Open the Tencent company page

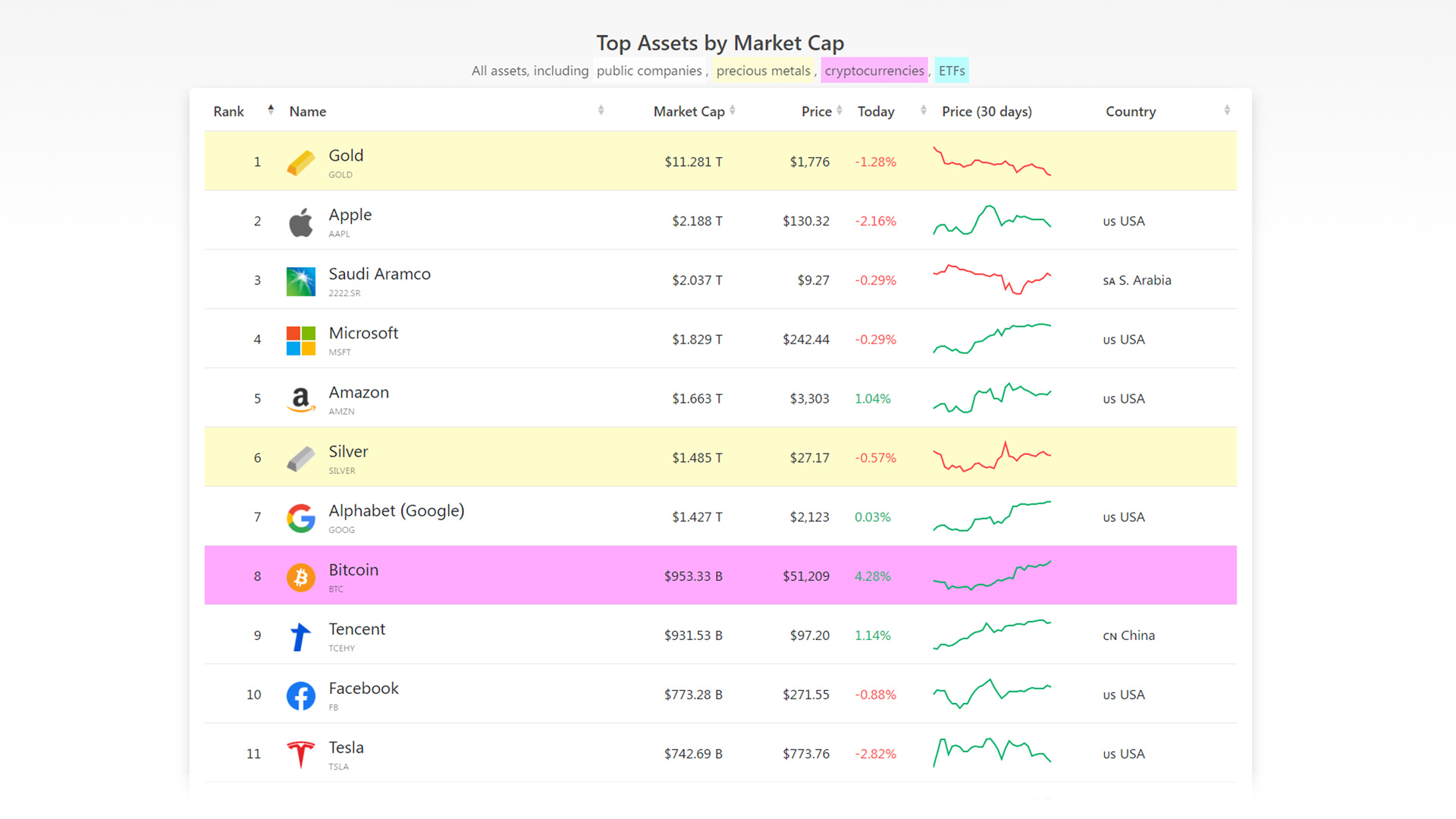[x=356, y=629]
